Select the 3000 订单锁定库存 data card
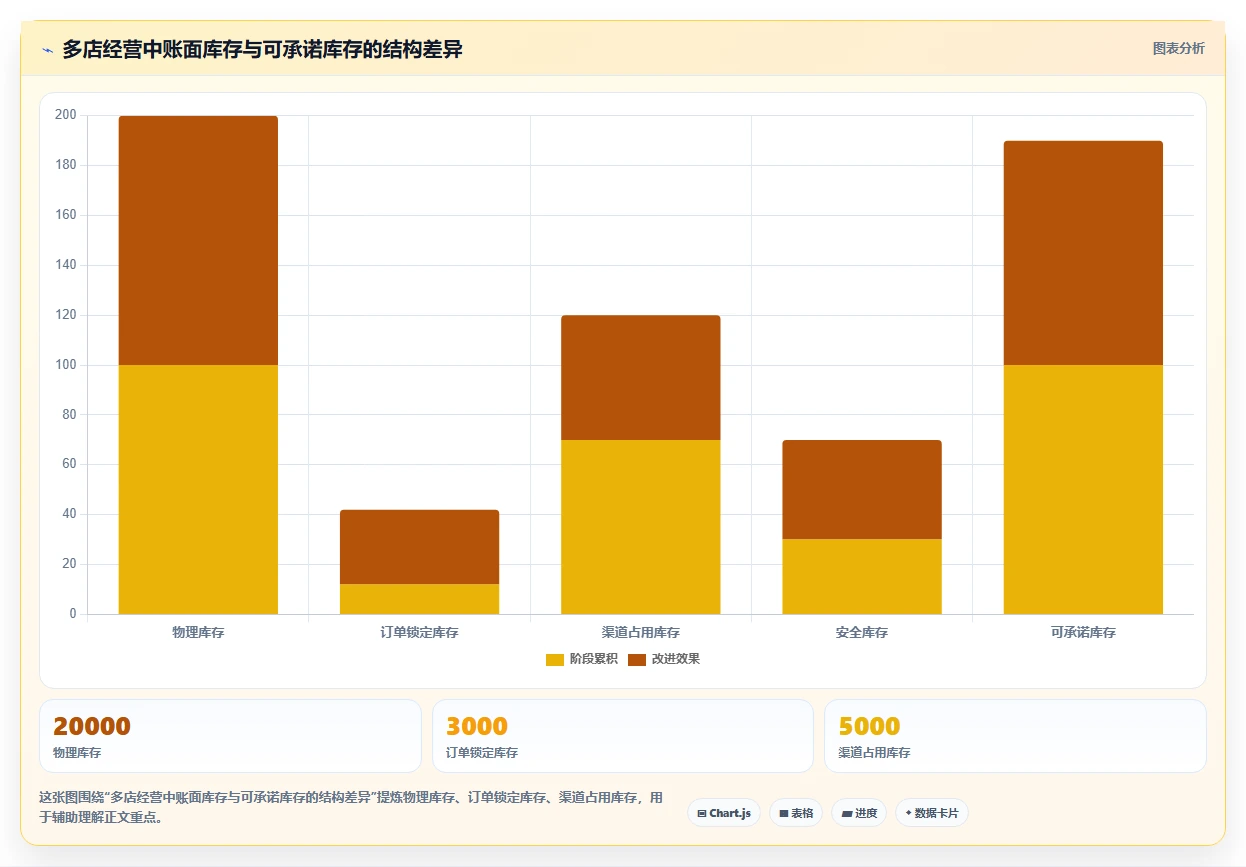Viewport: 1246px width, 867px height. coord(623,736)
